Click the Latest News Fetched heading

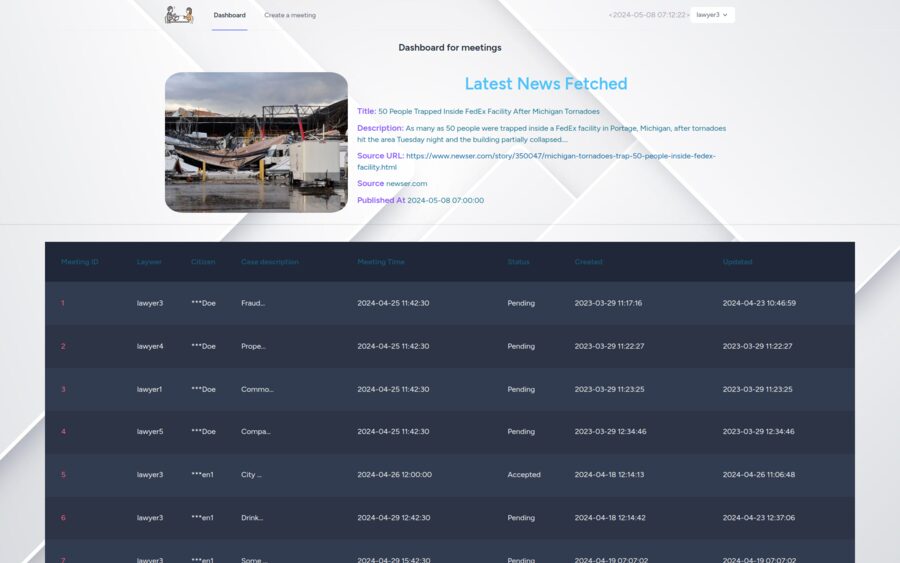(546, 84)
